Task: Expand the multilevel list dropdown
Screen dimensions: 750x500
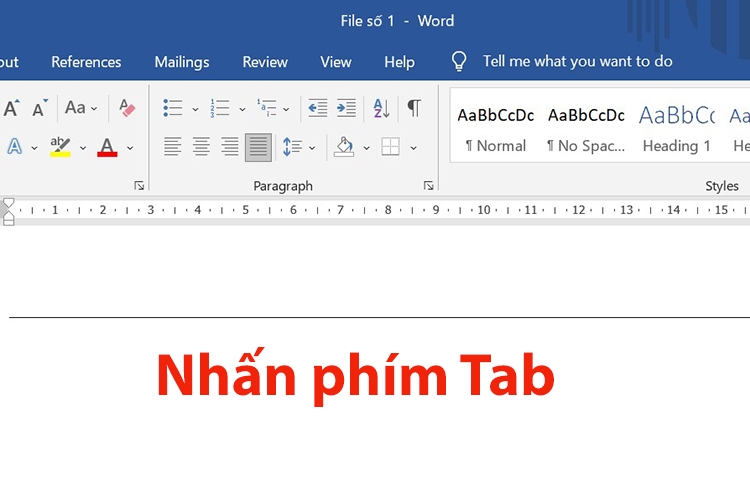Action: [286, 109]
